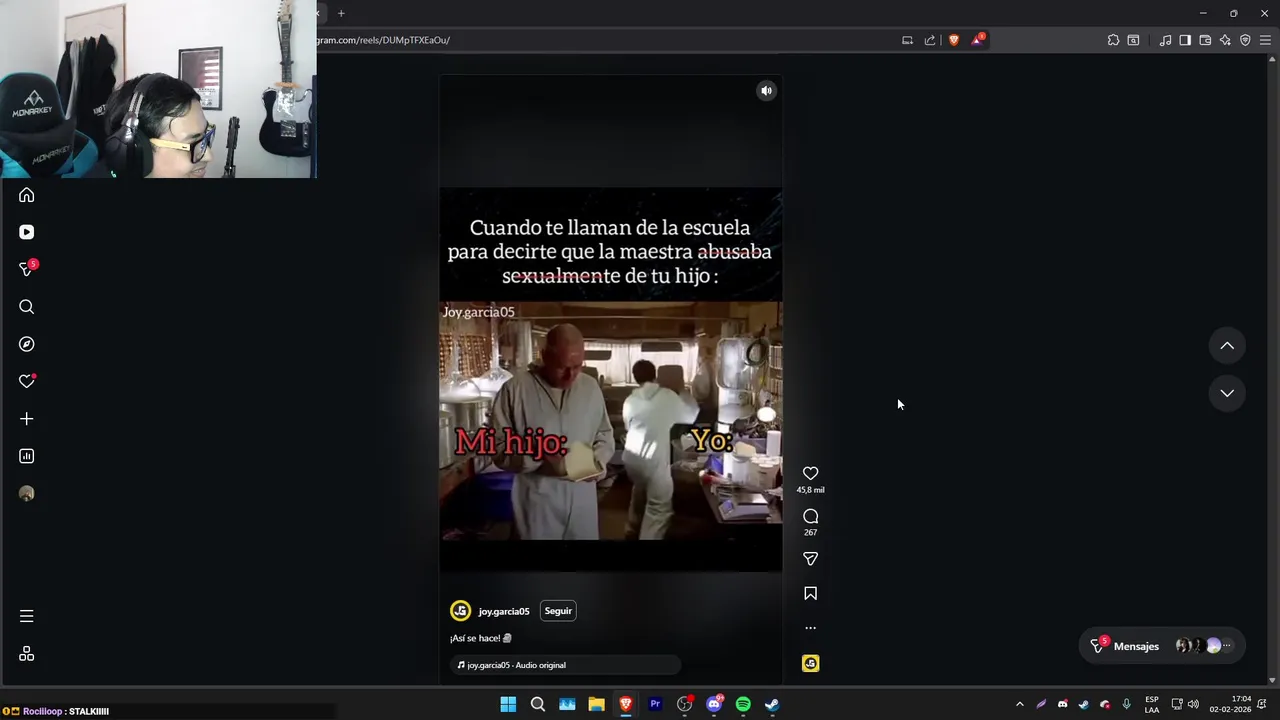1280x720 pixels.
Task: Open joy.garcia05 profile link
Action: click(x=504, y=611)
